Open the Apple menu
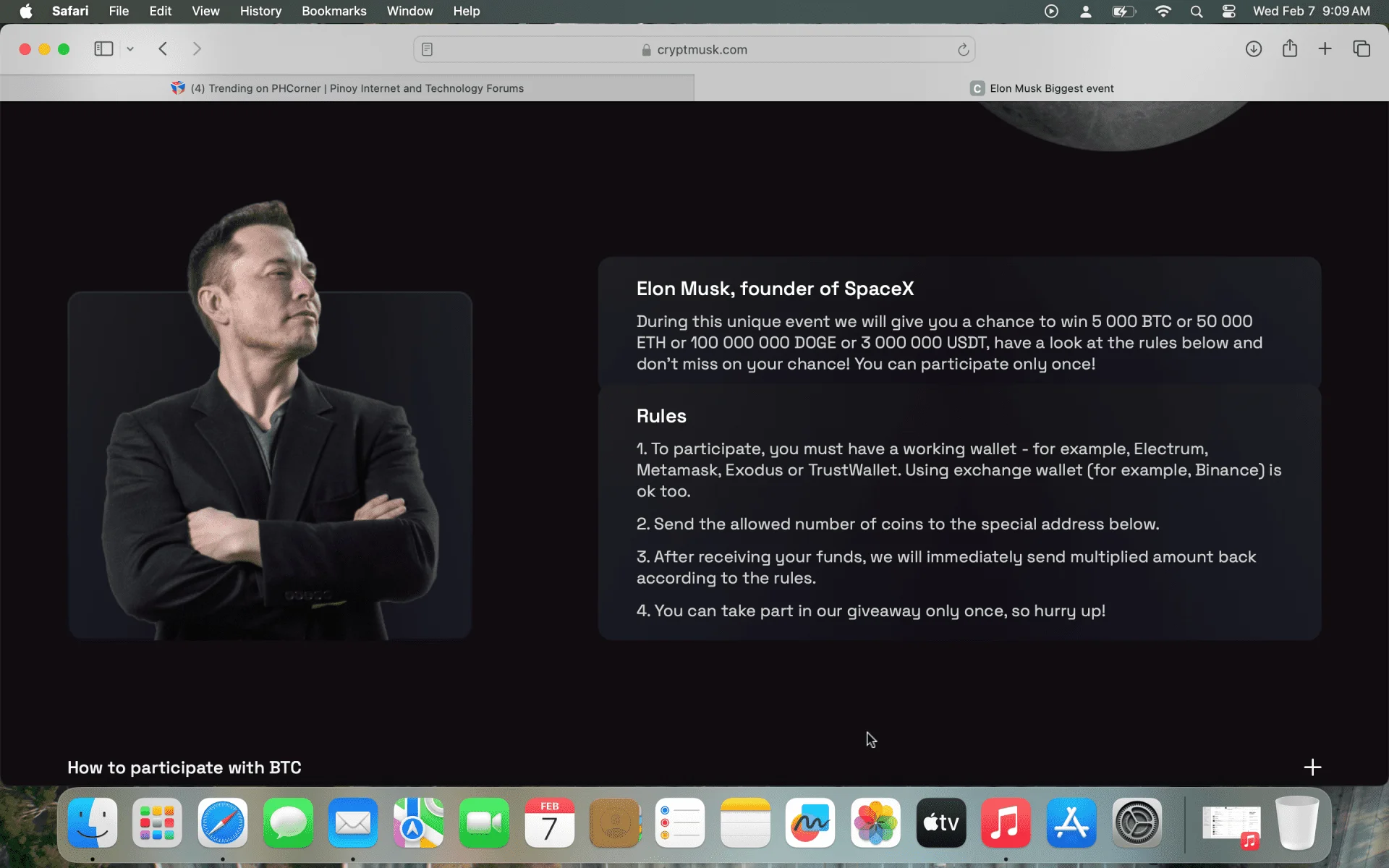Screen dimensions: 1389x868 (x=26, y=11)
